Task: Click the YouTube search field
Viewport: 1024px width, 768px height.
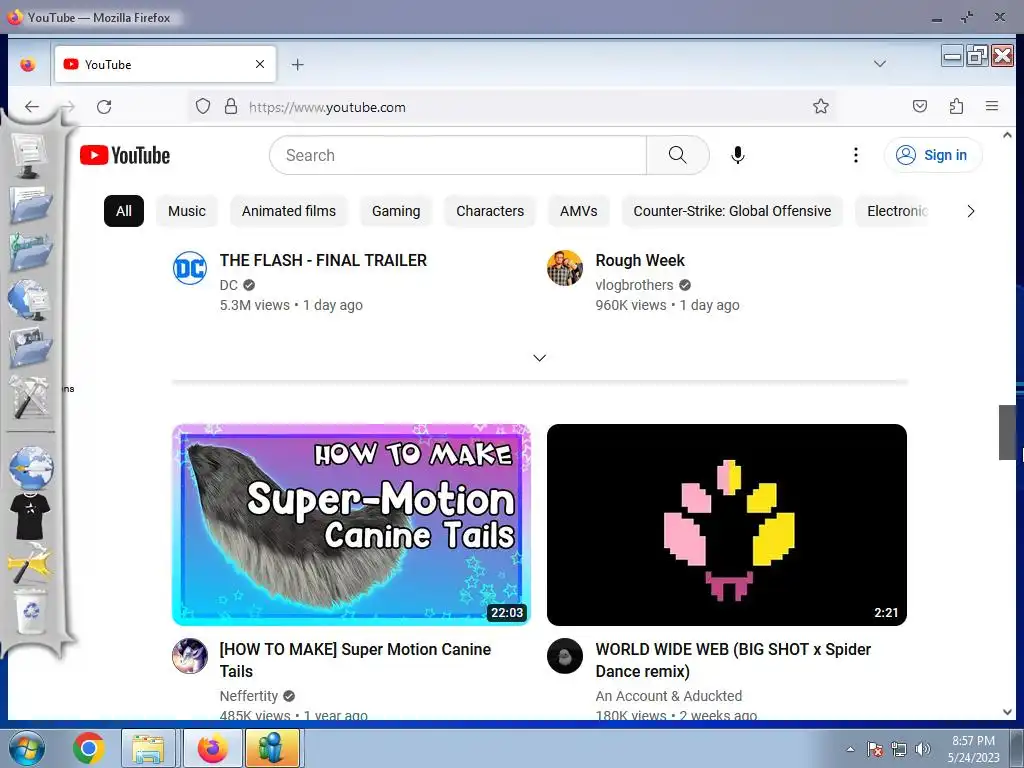Action: (458, 155)
